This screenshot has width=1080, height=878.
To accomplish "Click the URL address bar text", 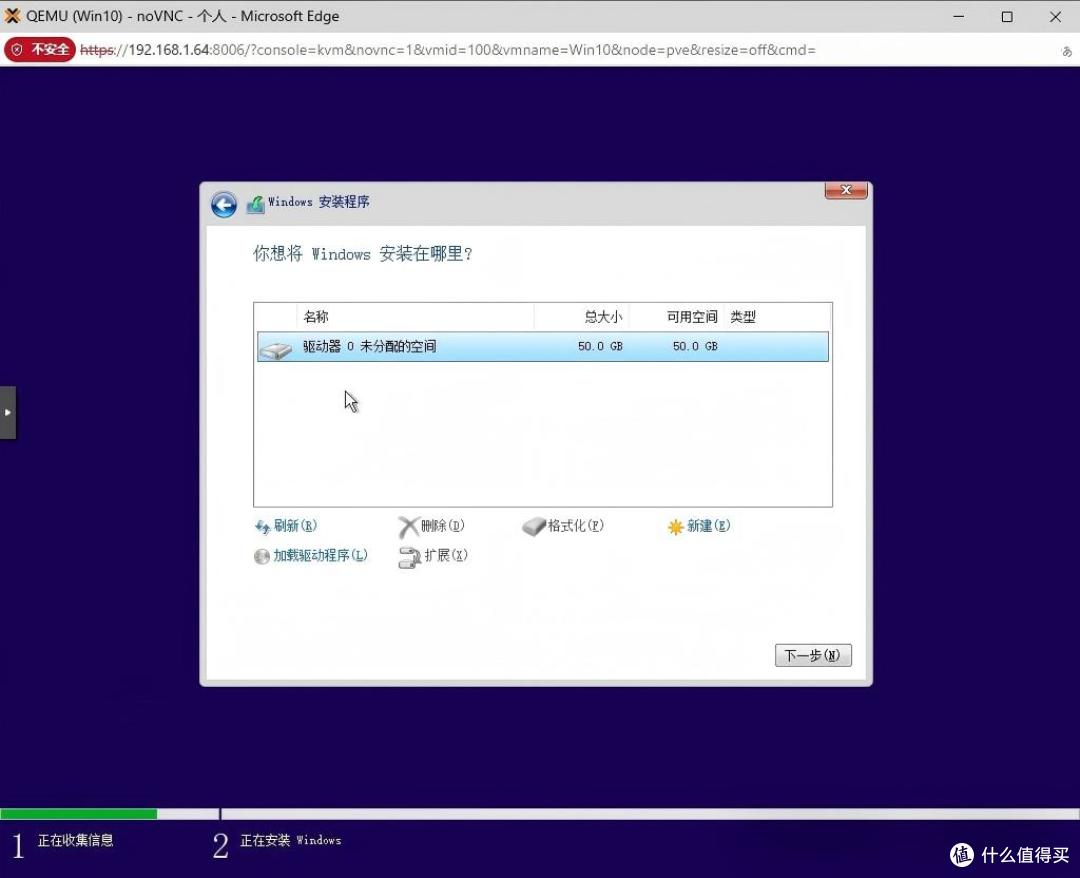I will [448, 50].
